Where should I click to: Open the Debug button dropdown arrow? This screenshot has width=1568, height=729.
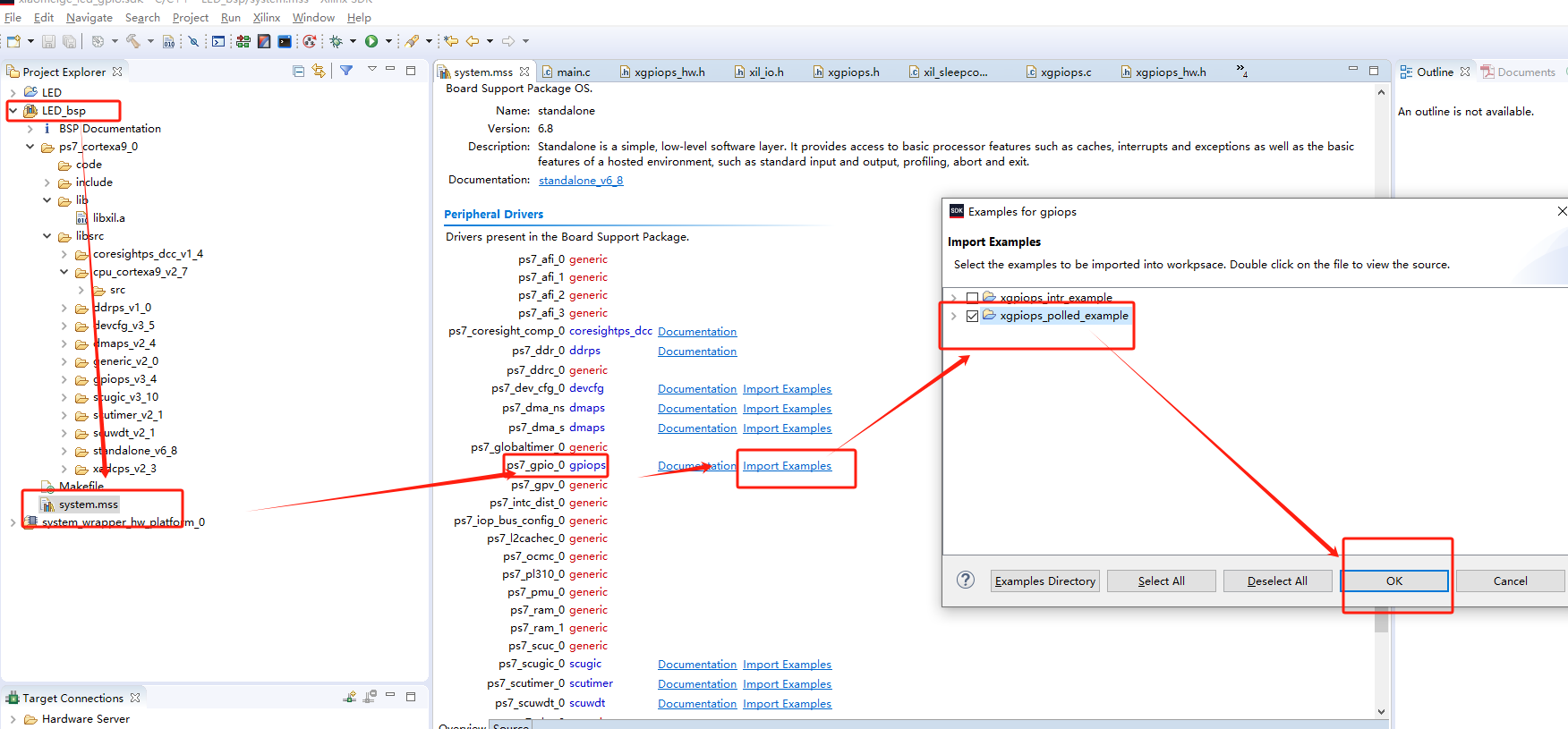click(353, 41)
